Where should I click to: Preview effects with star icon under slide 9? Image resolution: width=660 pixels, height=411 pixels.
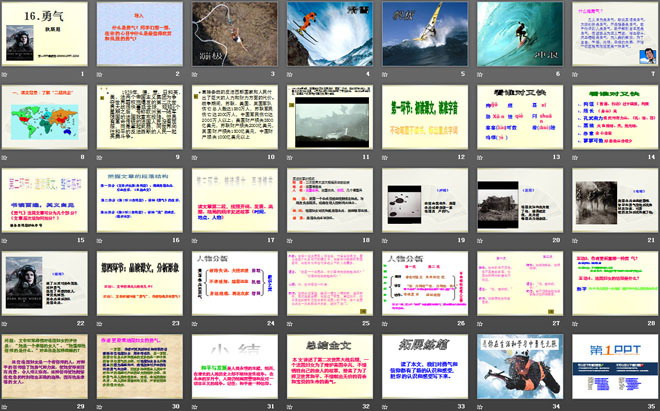pos(99,157)
